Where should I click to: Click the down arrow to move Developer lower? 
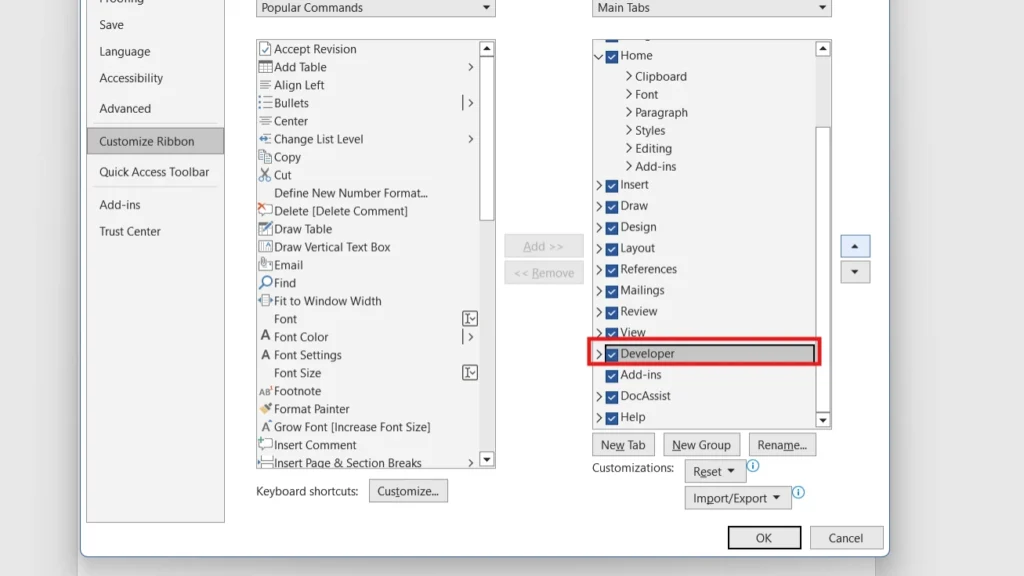[x=855, y=272]
